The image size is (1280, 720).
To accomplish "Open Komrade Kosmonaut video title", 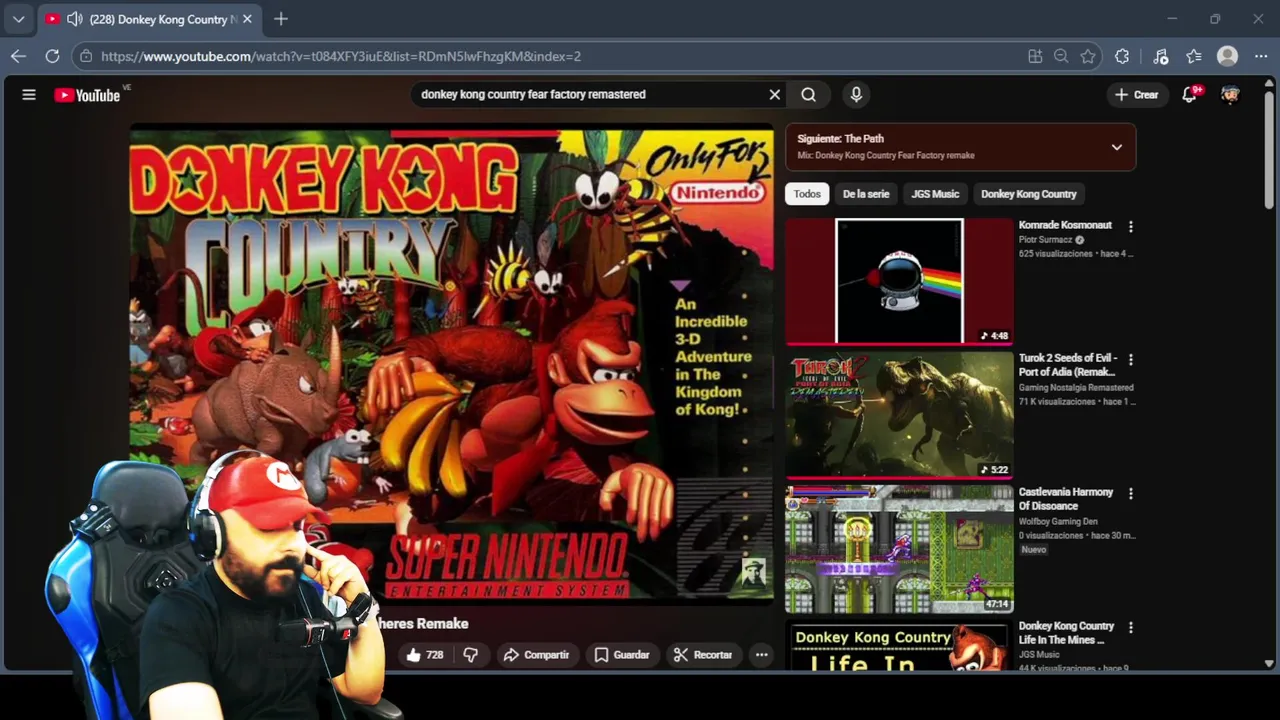I will (x=1065, y=226).
